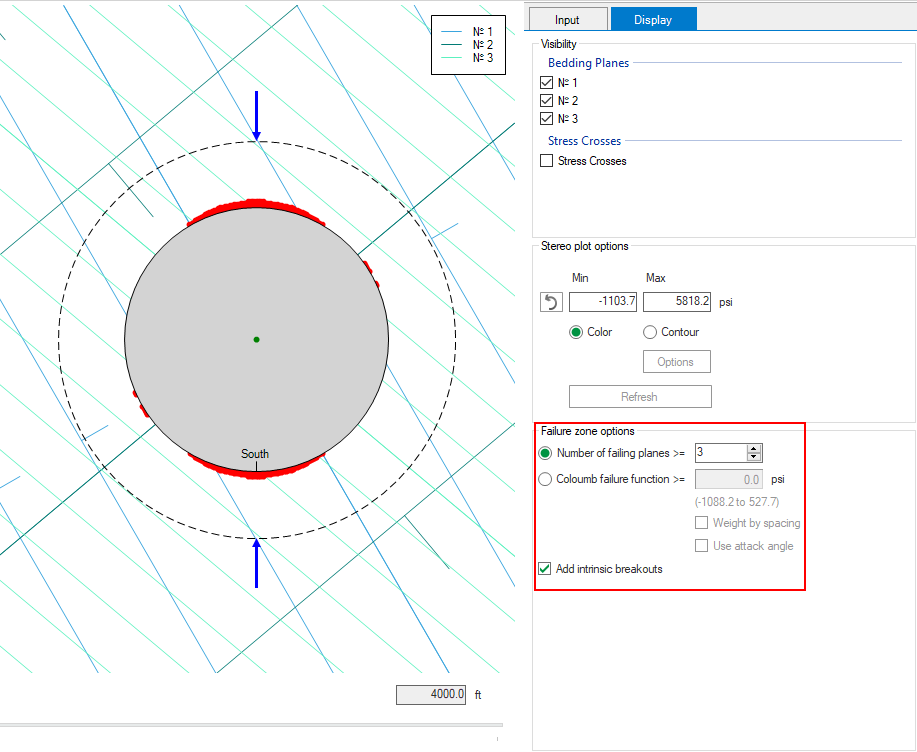Disable Add intrinsic breakouts option
Screen dimensions: 917x752
[x=545, y=569]
